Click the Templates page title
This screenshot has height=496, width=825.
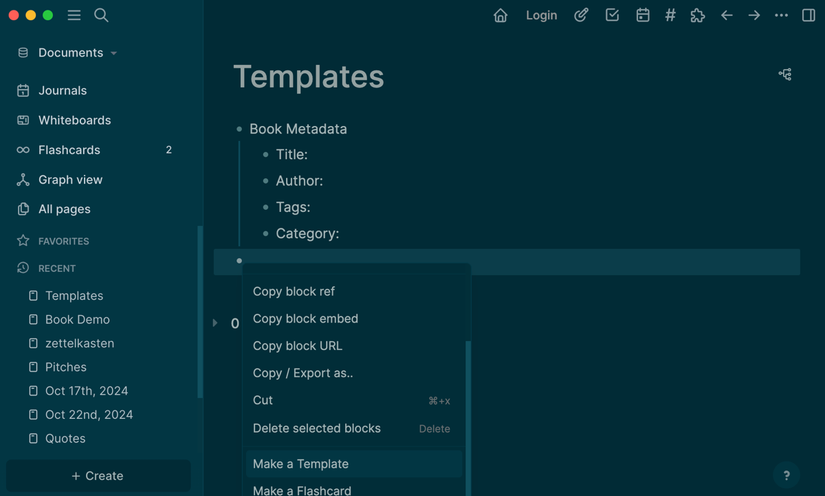pos(309,77)
